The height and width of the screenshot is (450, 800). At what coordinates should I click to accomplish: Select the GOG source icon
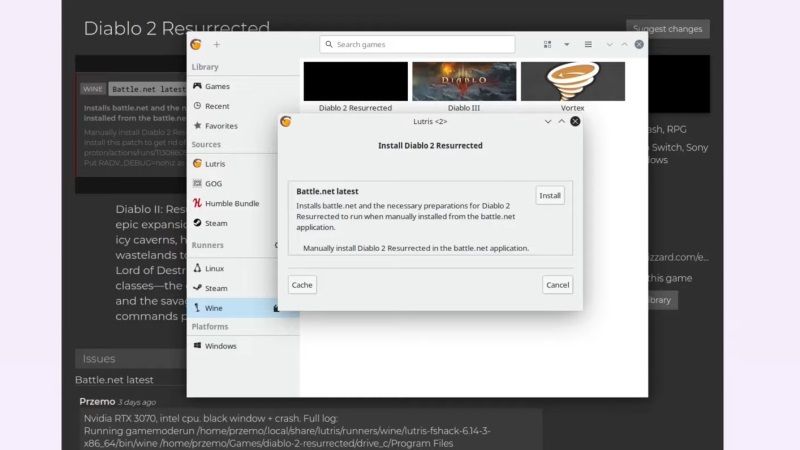tap(197, 183)
